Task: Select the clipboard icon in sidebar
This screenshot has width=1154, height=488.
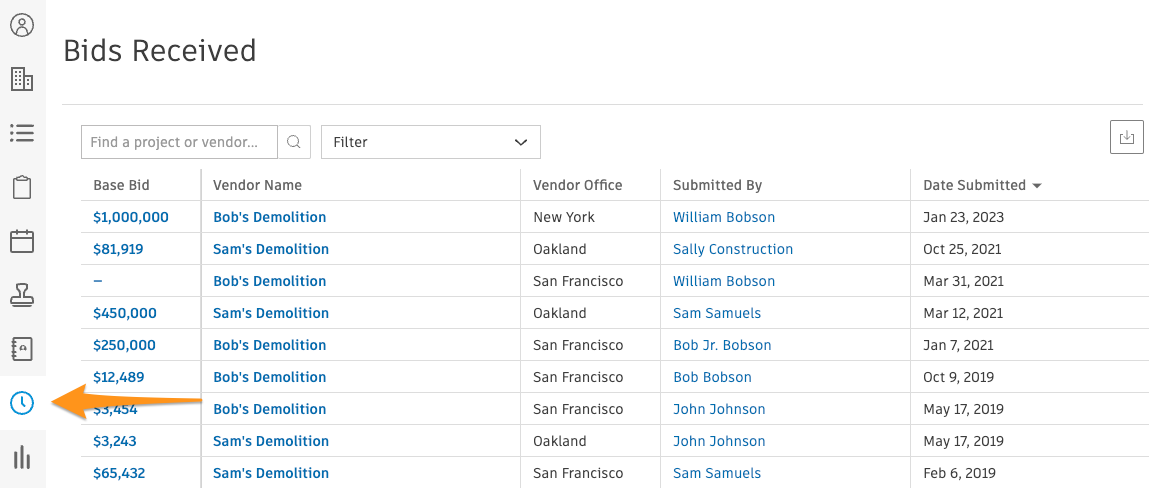Action: tap(22, 187)
